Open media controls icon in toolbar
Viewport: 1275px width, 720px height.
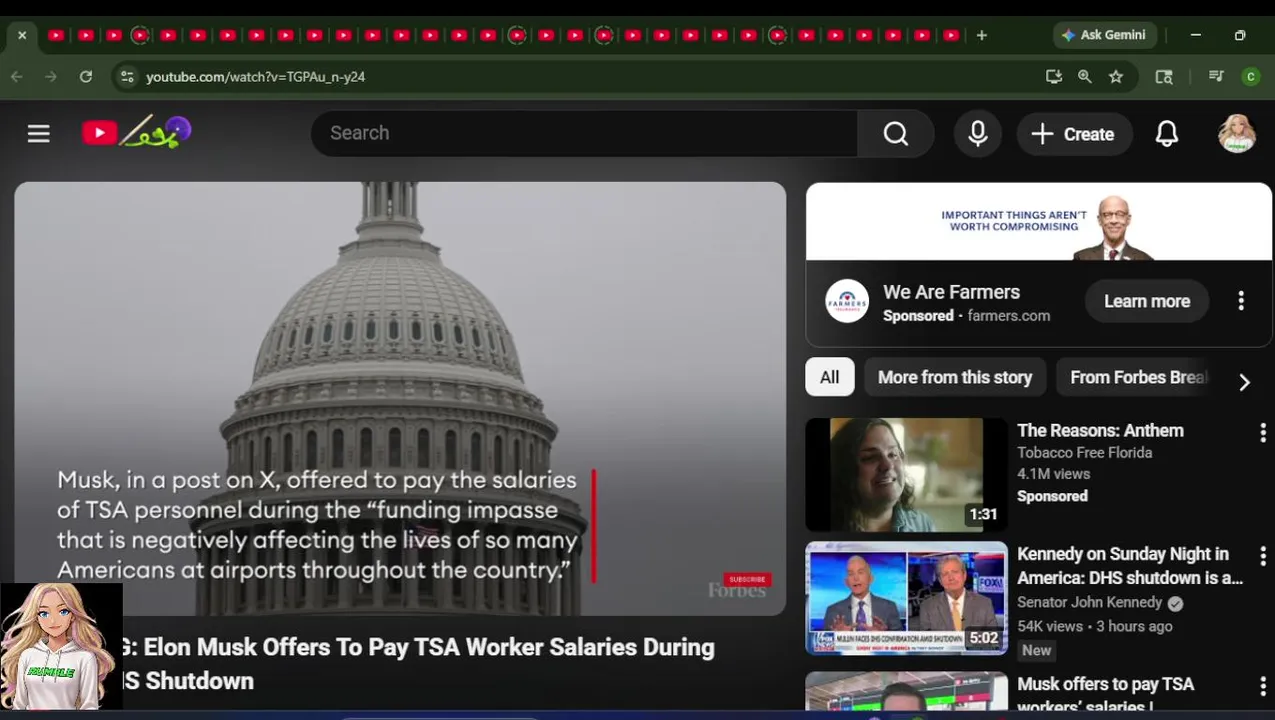click(x=1216, y=76)
